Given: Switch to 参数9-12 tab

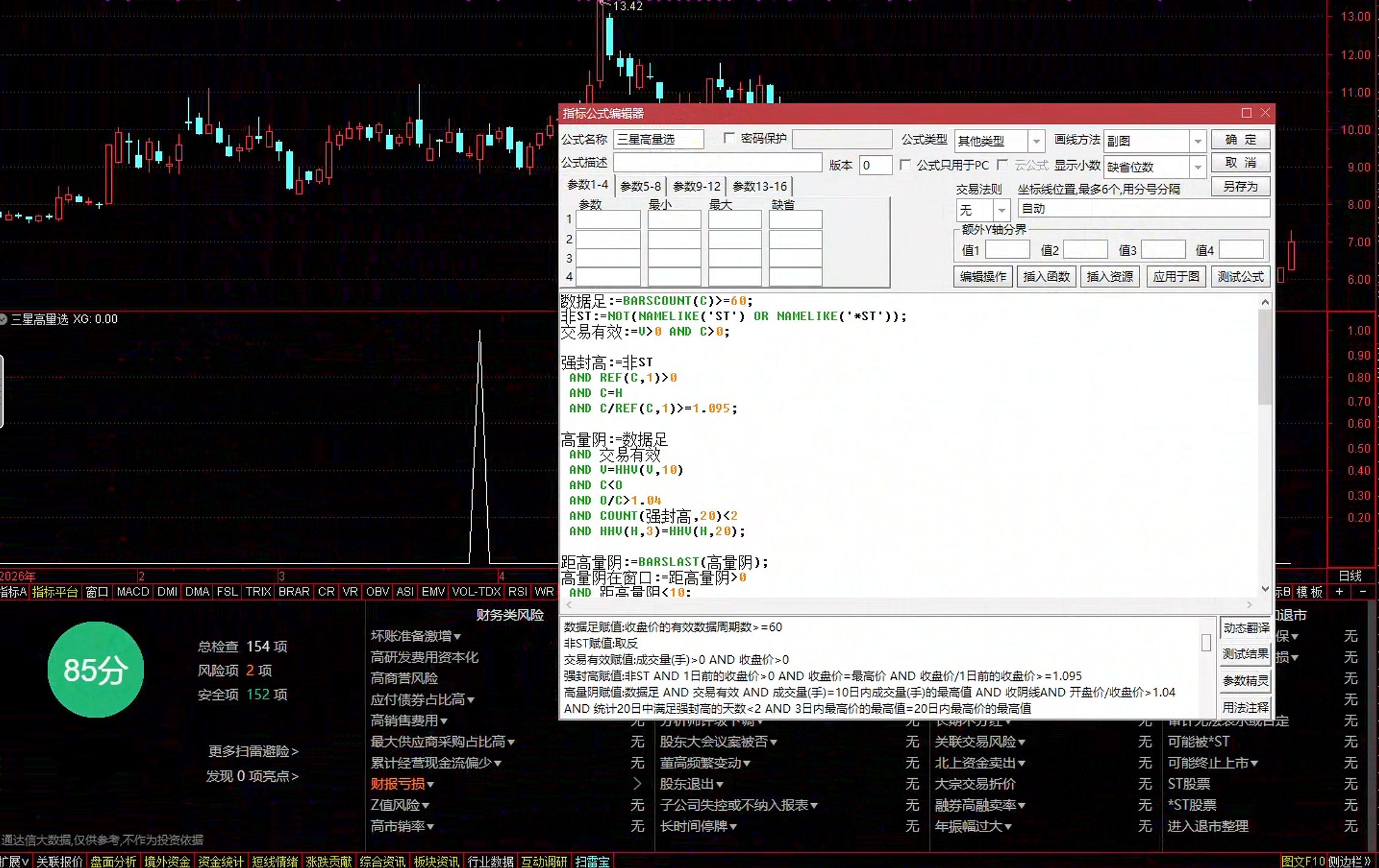Looking at the screenshot, I should coord(696,186).
